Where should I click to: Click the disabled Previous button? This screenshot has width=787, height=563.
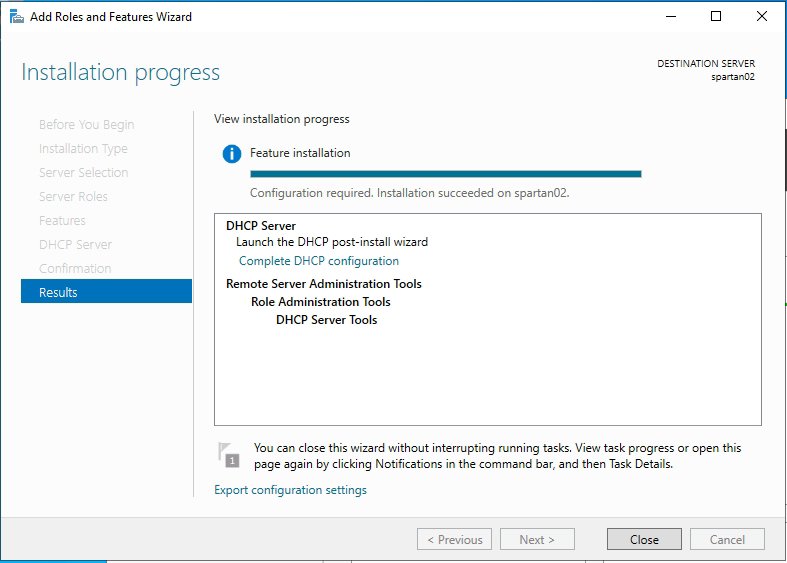coord(454,539)
